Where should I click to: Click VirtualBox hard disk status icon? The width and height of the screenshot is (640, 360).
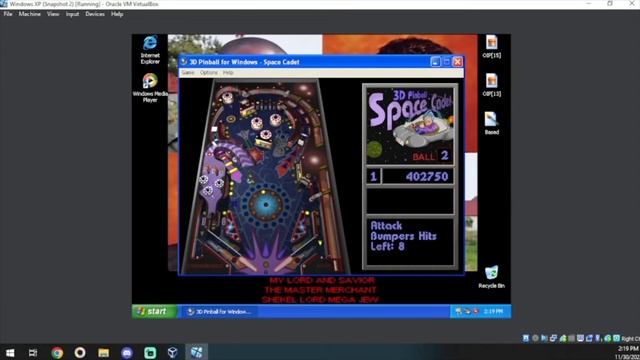tap(525, 338)
